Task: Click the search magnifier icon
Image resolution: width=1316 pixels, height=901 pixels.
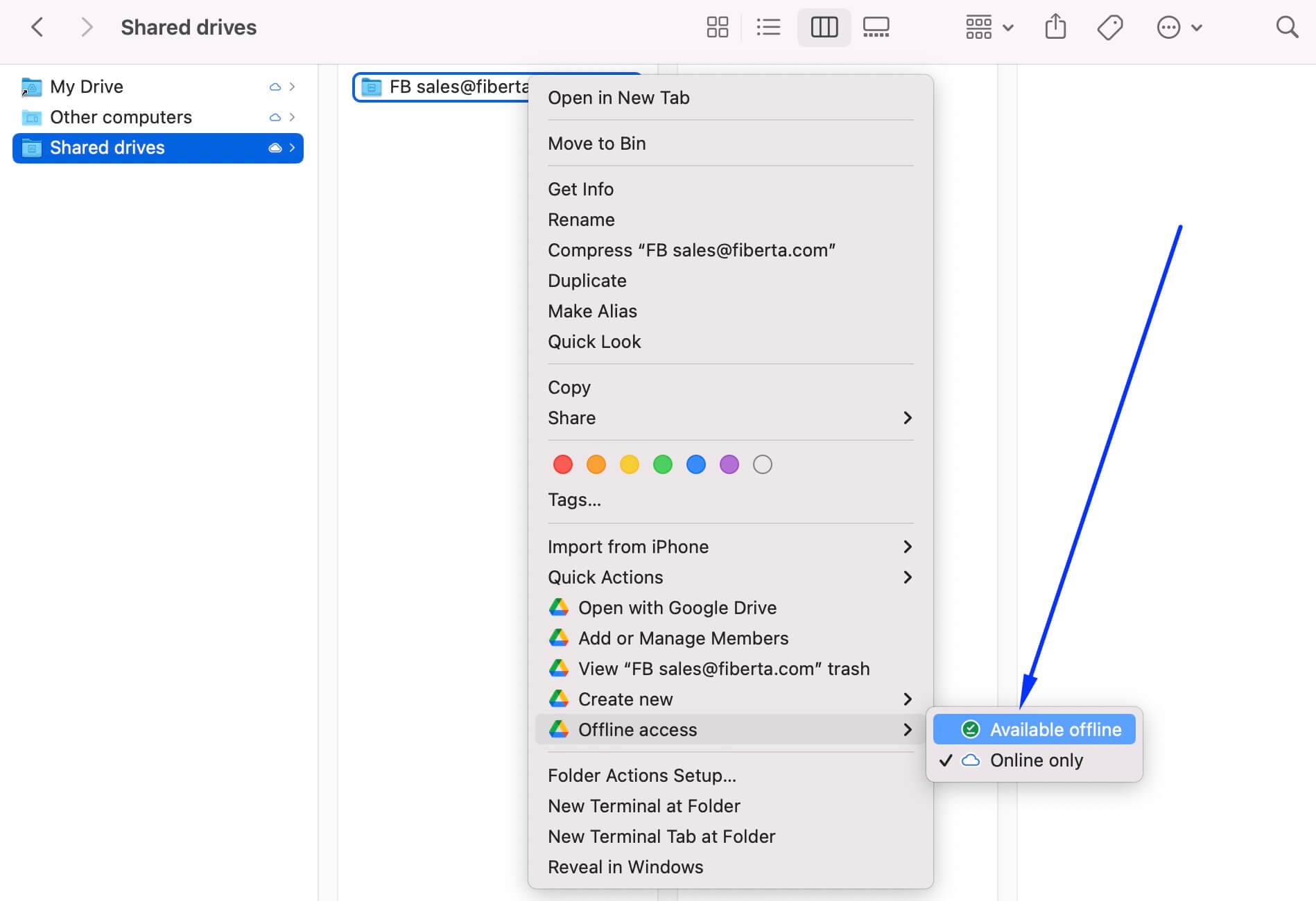Action: tap(1287, 28)
